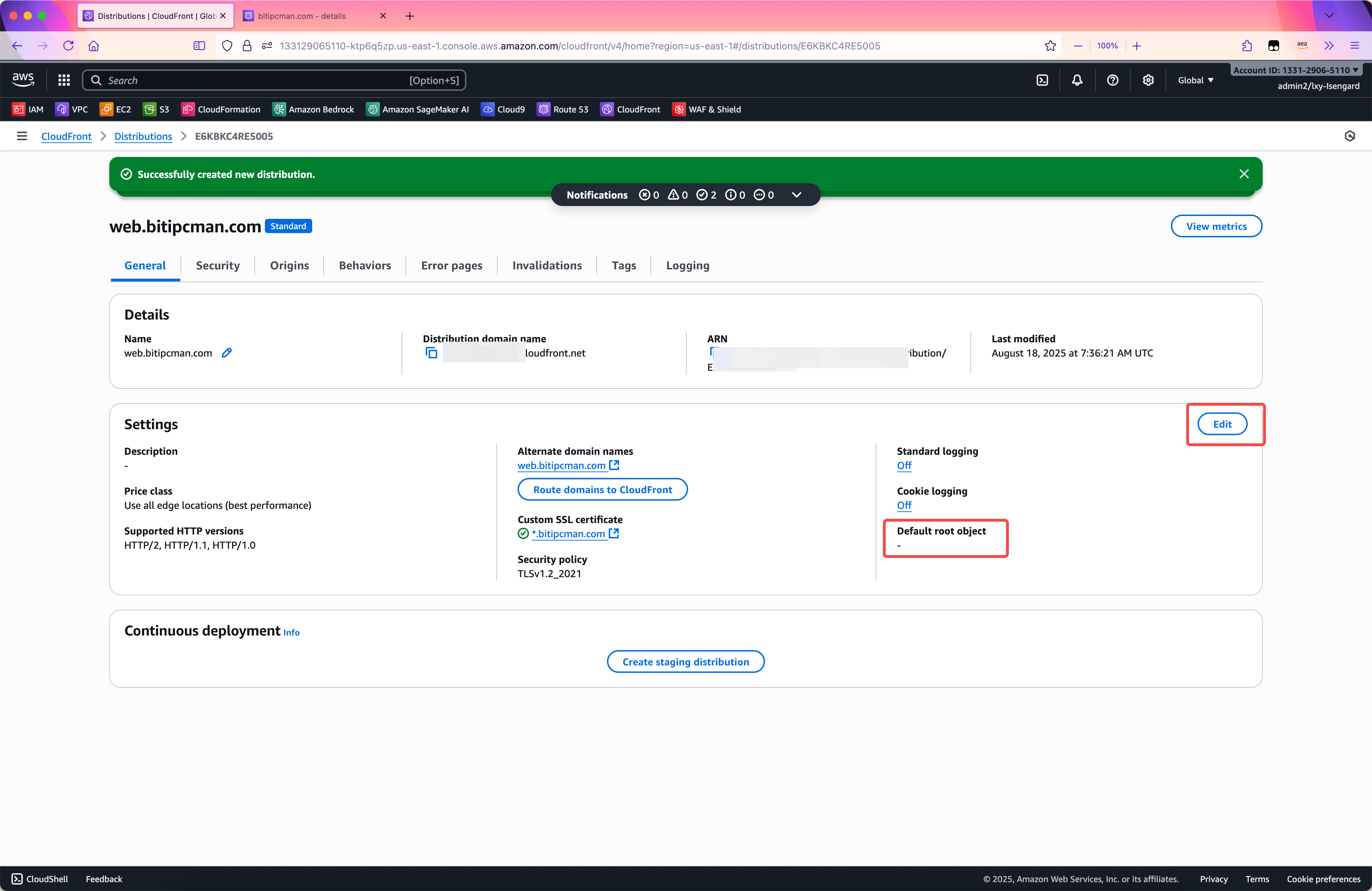Toggle the side navigation hamburger menu
The width and height of the screenshot is (1372, 891).
point(22,136)
